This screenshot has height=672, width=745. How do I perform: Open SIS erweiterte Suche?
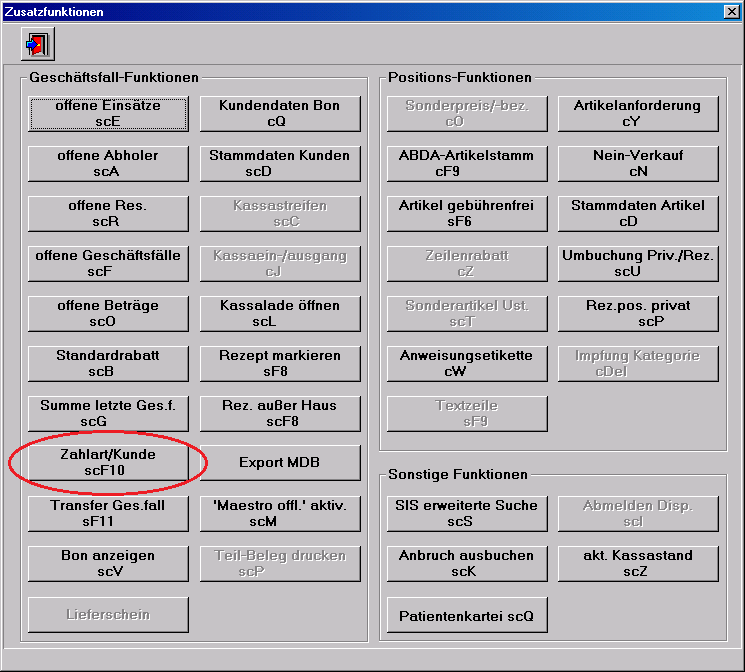pos(467,513)
